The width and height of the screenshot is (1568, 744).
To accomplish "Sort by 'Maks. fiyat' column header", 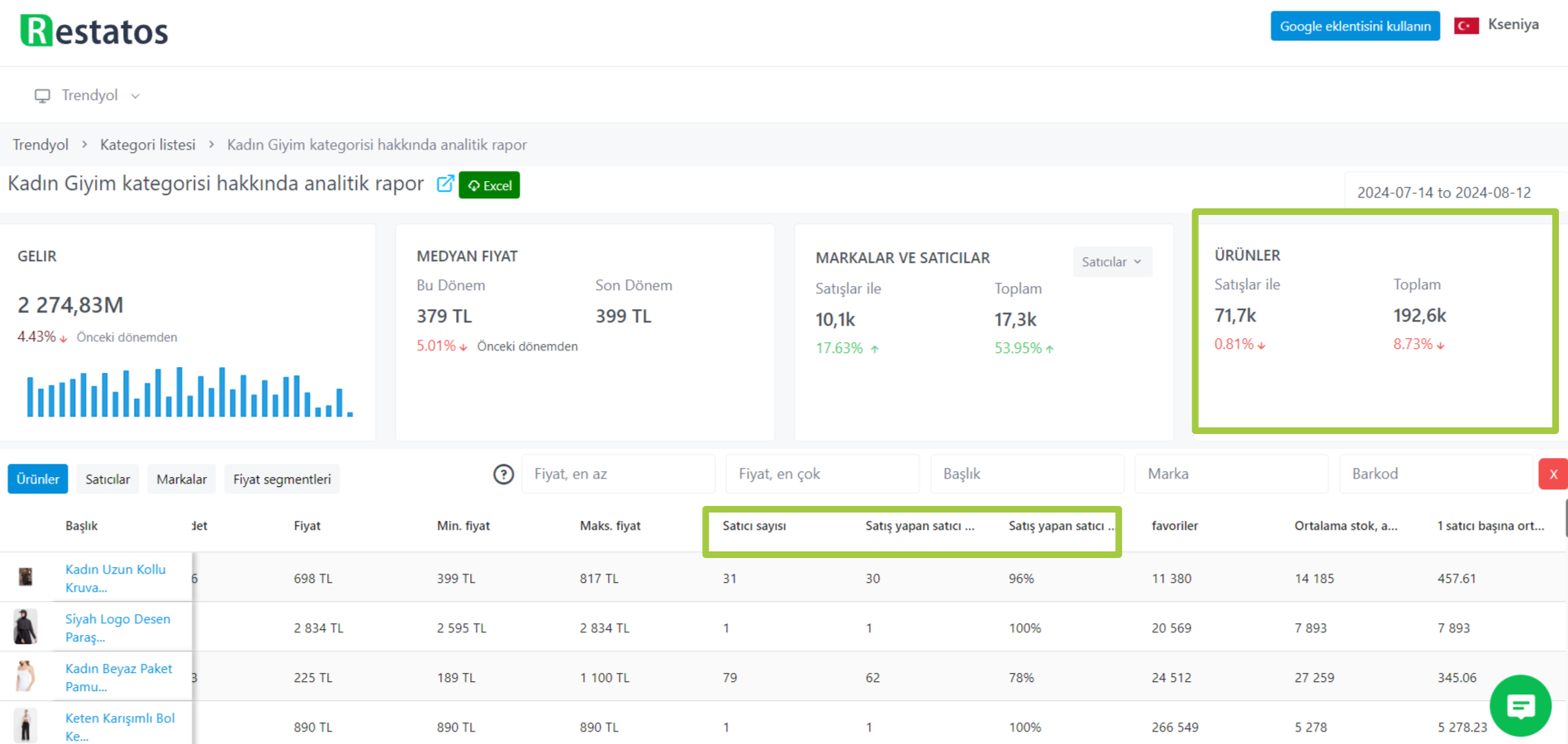I will (x=611, y=526).
